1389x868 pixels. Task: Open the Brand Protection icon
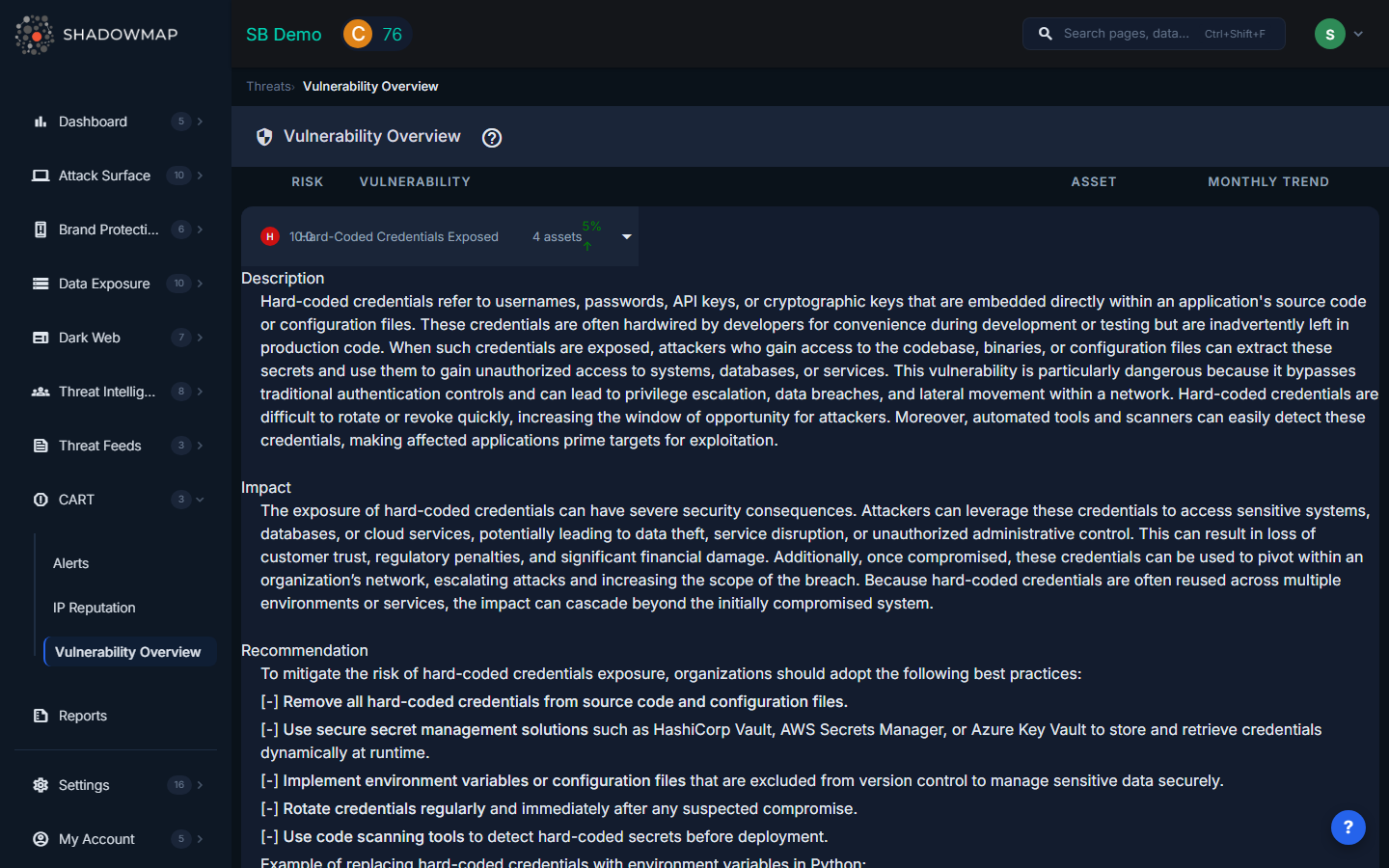[41, 230]
